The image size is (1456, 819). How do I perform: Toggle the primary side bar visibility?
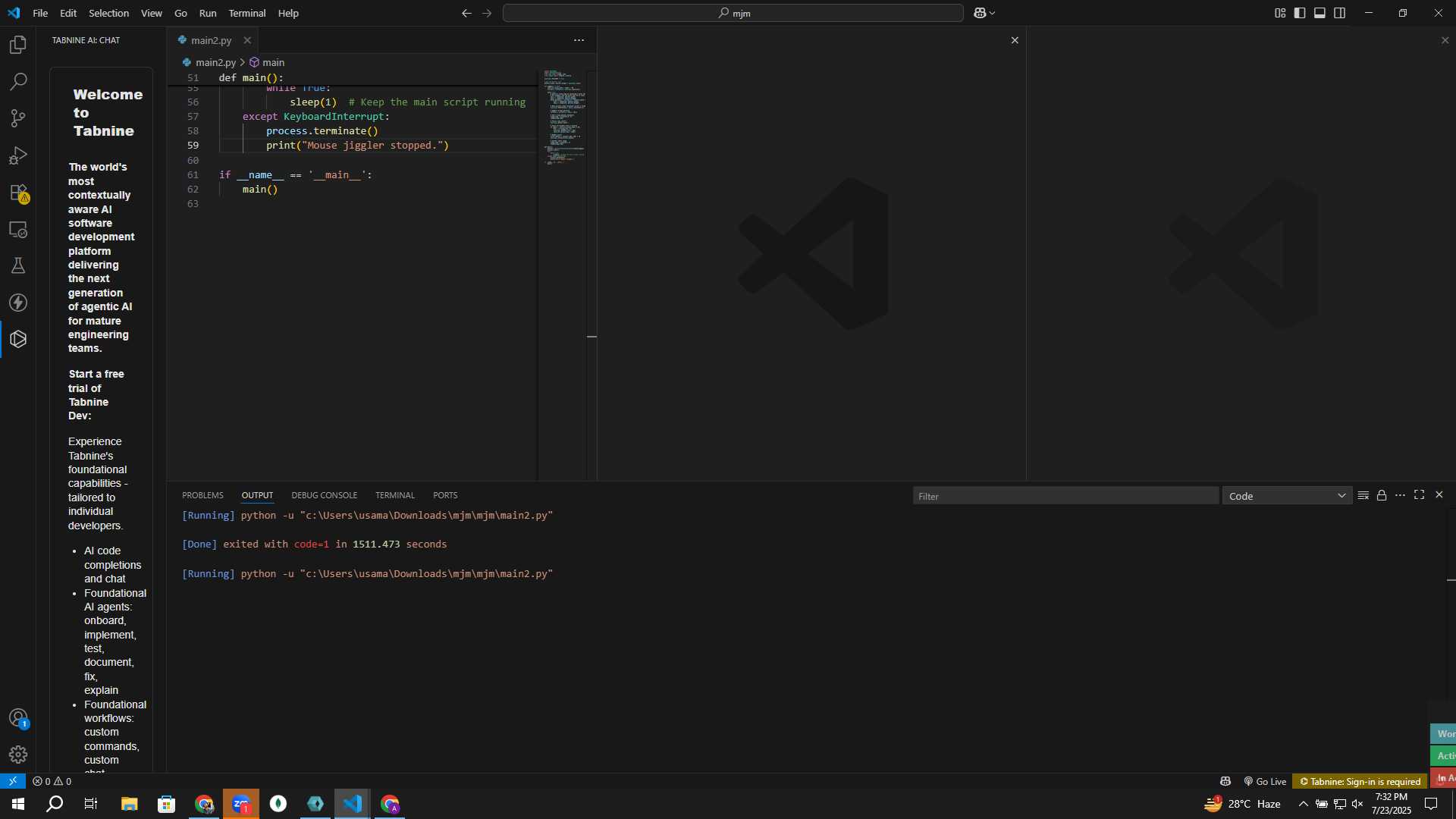point(1300,13)
